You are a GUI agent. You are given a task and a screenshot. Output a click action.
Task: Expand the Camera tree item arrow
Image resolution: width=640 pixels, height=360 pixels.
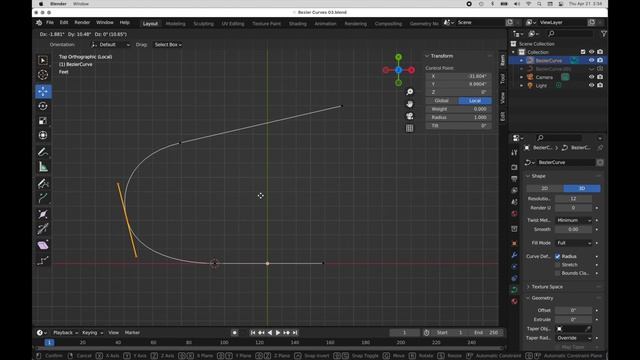click(521, 77)
